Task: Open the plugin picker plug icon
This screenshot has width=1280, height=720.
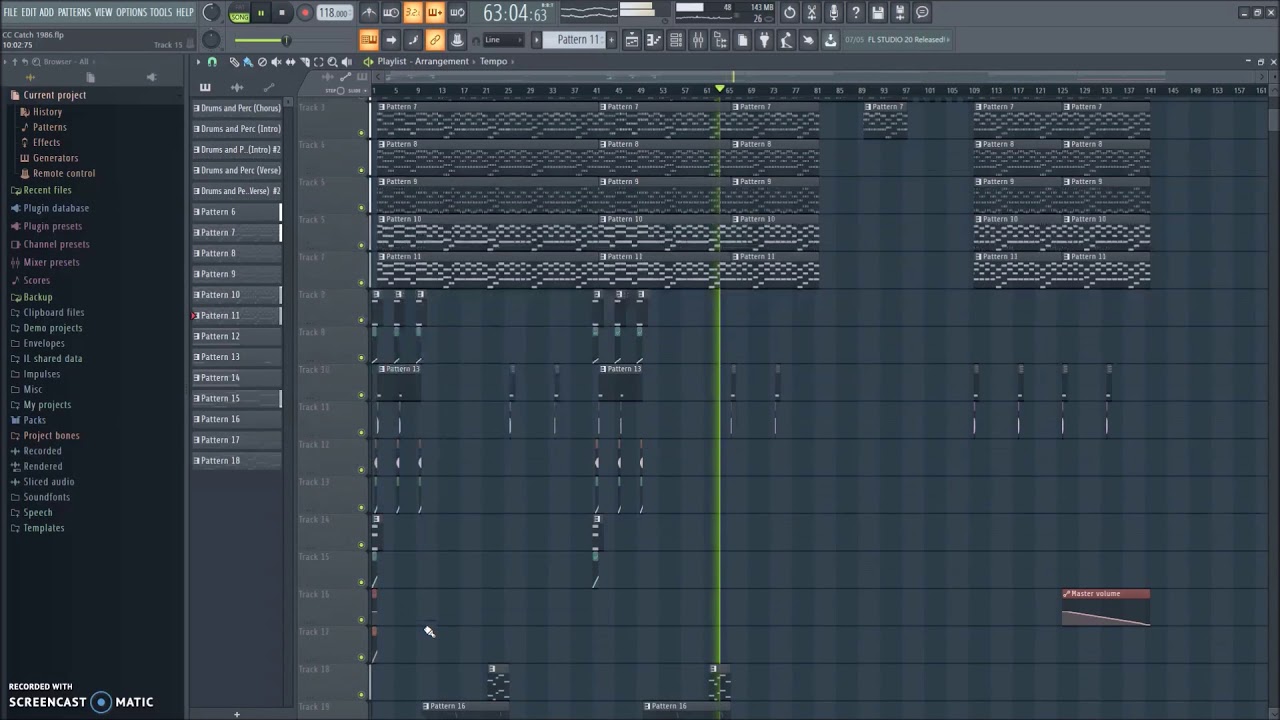Action: click(x=764, y=40)
